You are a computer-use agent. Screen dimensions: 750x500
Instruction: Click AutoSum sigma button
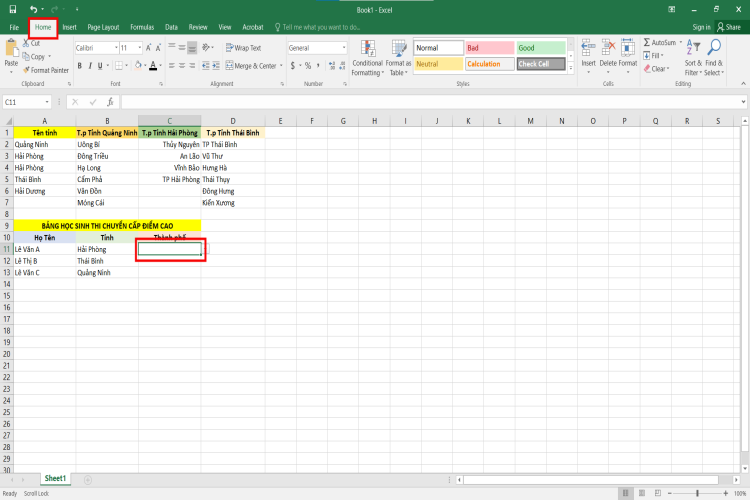[x=660, y=43]
